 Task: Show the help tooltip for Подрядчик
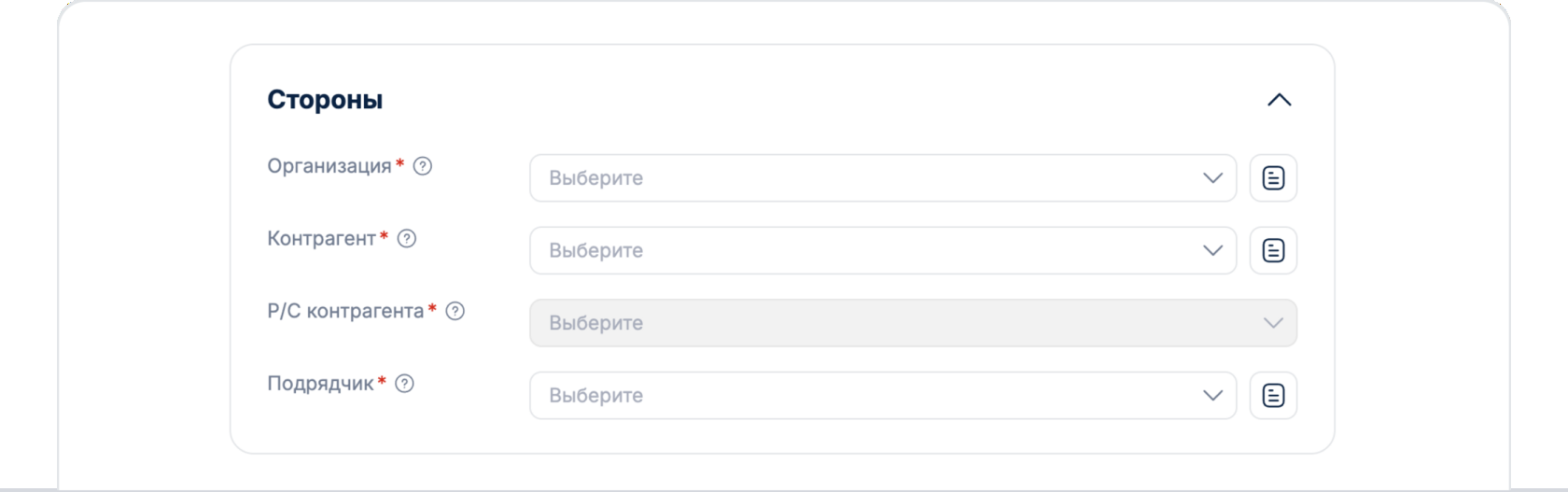coord(405,384)
